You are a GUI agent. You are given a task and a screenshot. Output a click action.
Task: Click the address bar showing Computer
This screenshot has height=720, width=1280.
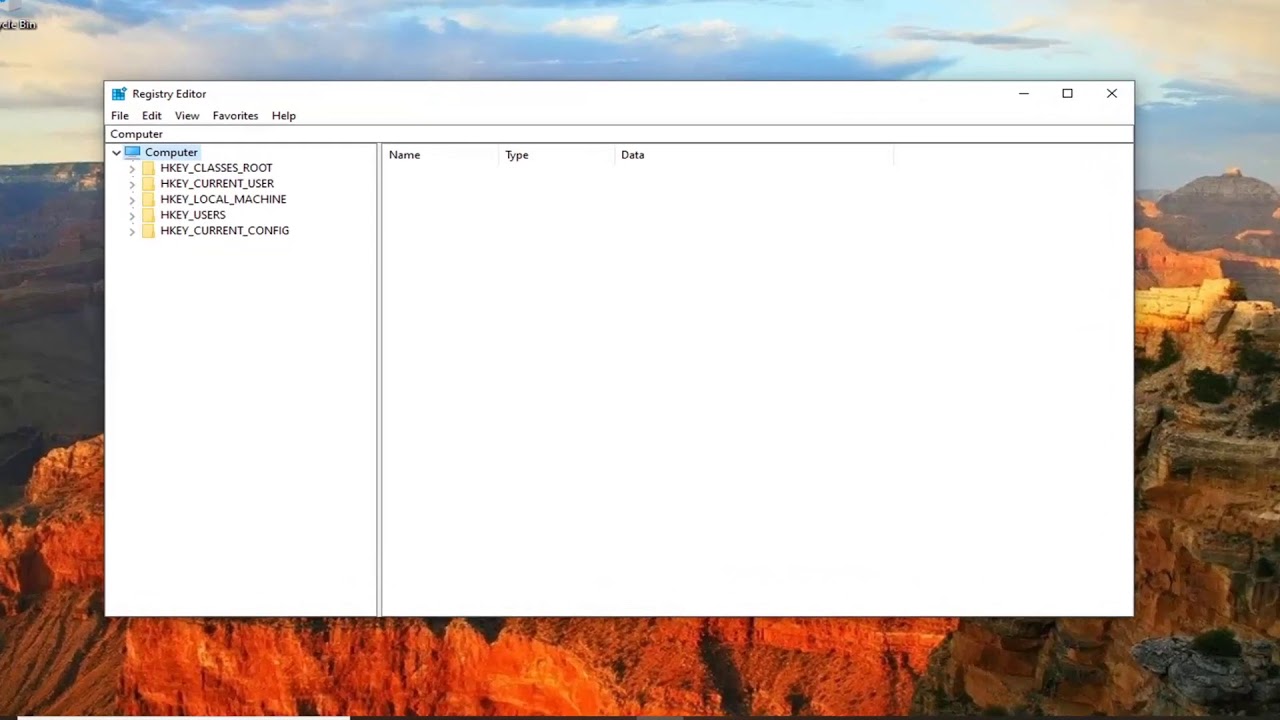[x=619, y=134]
